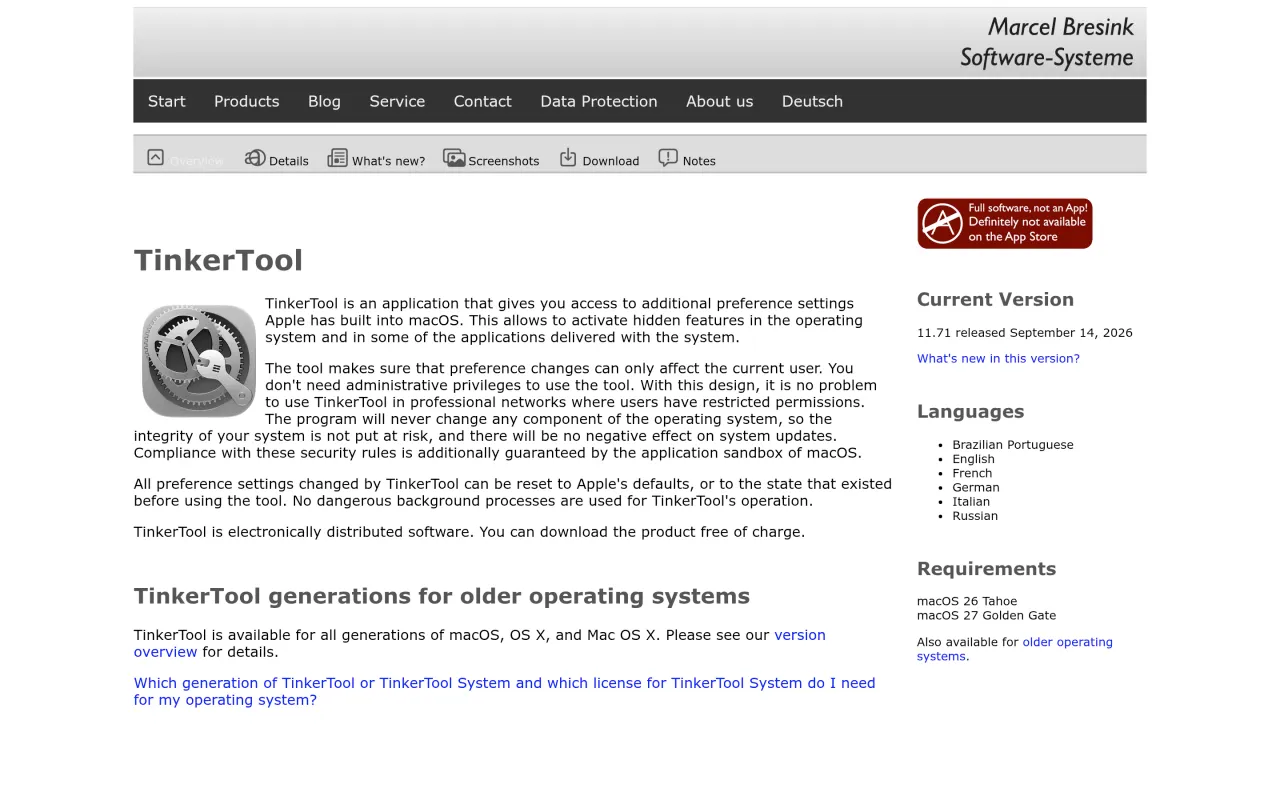Click Brazilian Portuguese in the language list

tap(1013, 445)
